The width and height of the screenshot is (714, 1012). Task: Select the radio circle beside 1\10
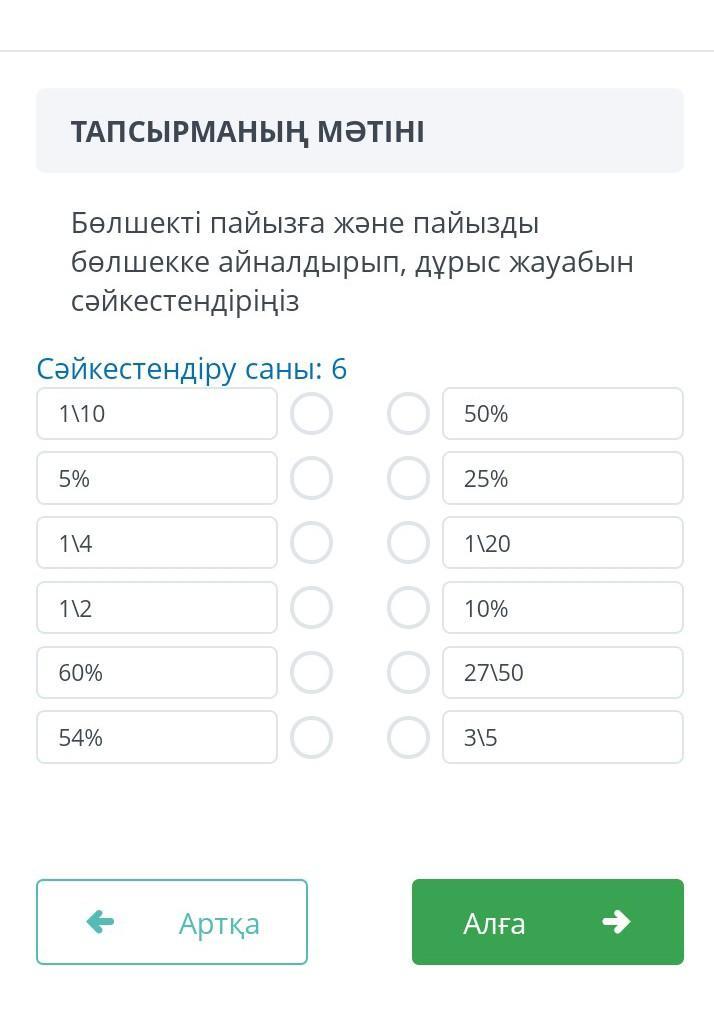311,414
